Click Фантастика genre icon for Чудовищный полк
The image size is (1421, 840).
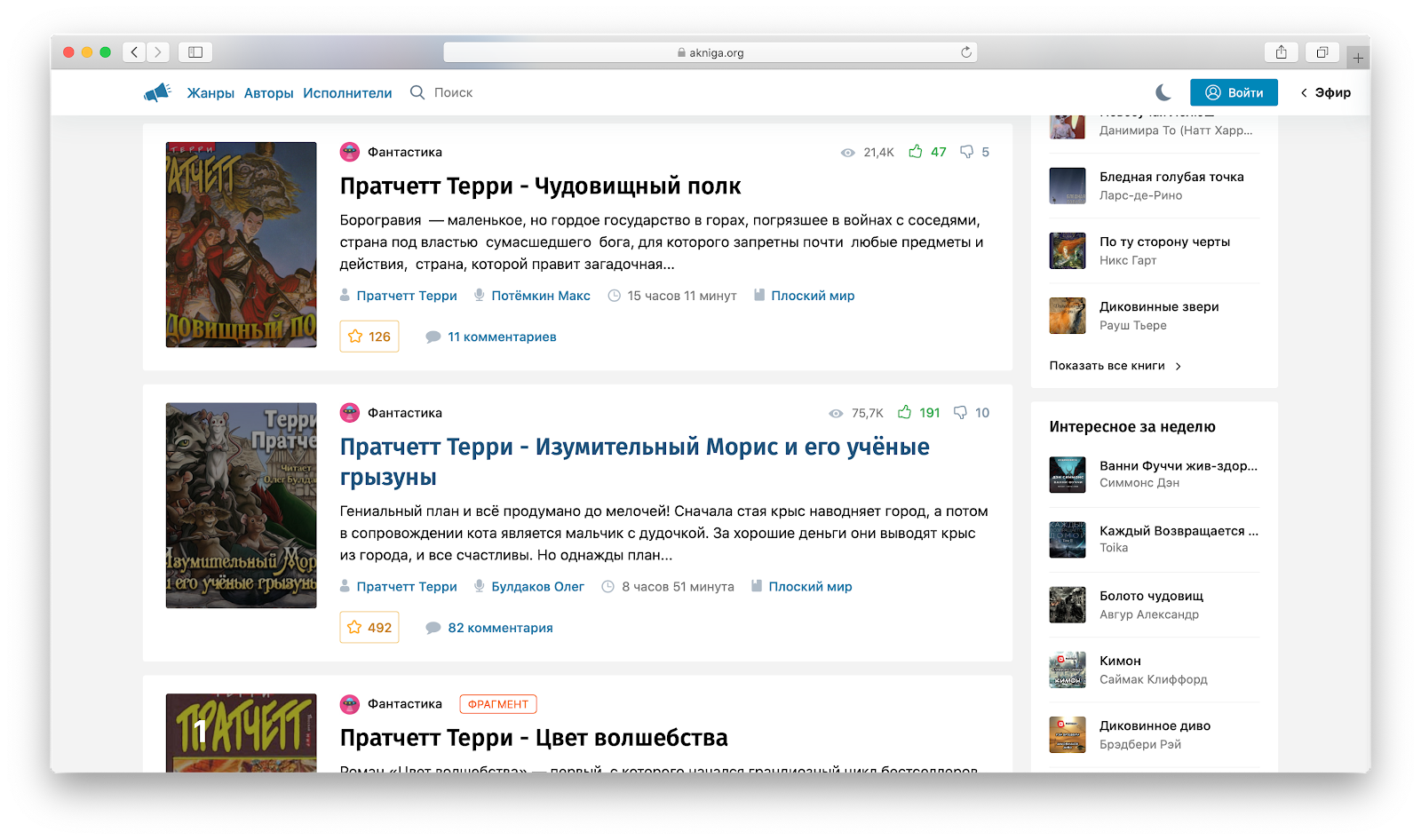coord(350,152)
